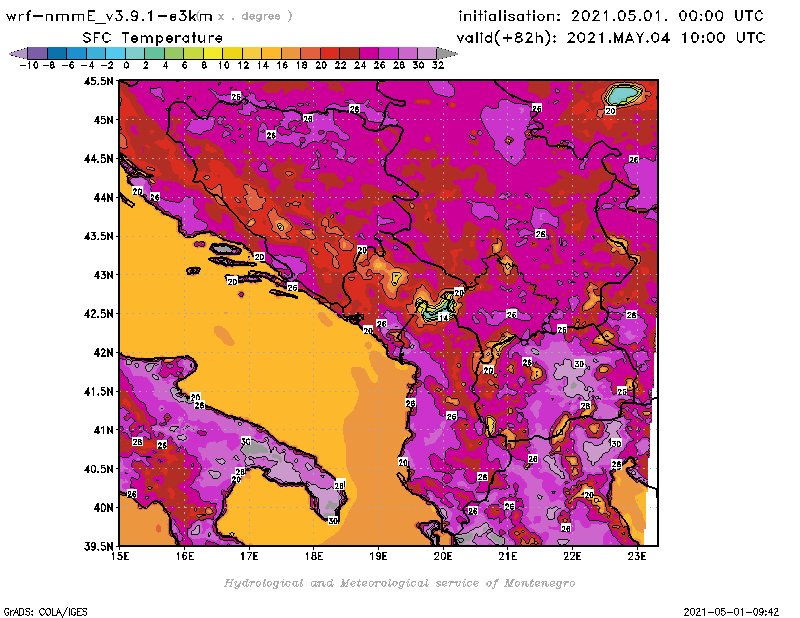Click the purple -10 to -8 legend swatch

click(38, 53)
